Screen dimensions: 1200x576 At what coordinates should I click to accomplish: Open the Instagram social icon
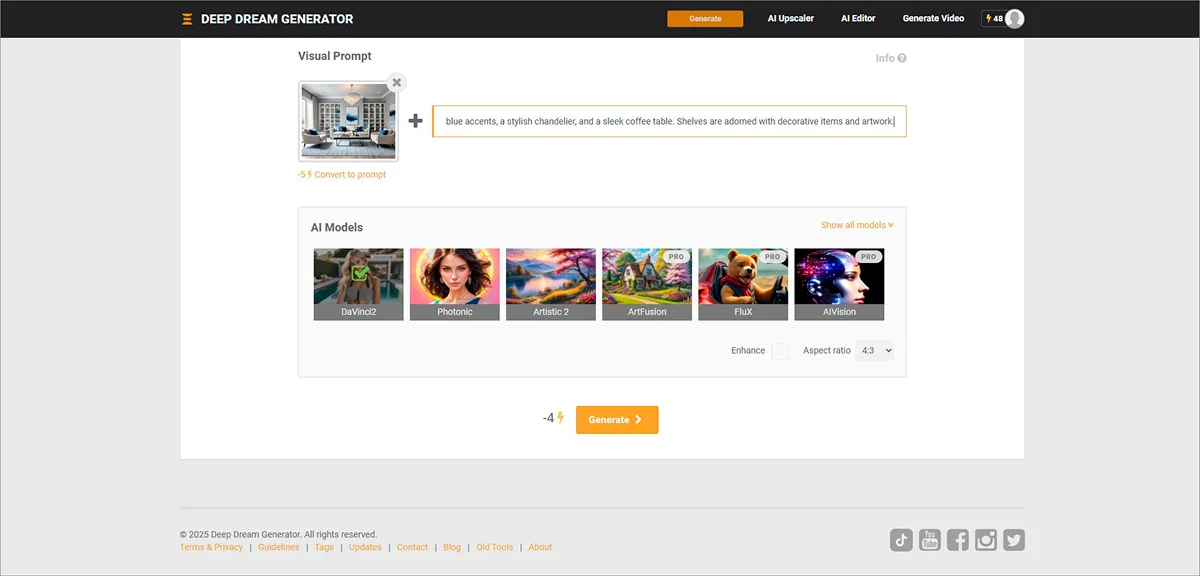point(986,540)
